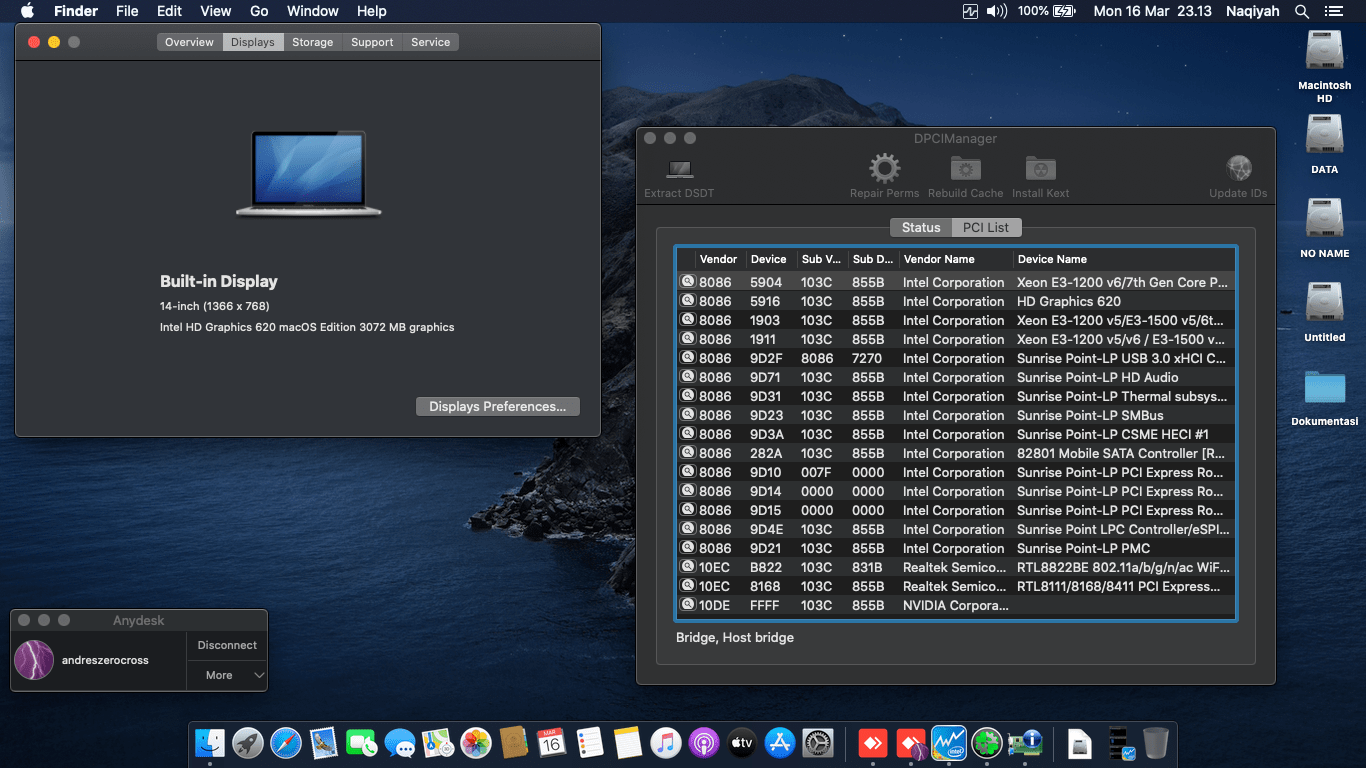Select the Untitled drive on the desktop
The width and height of the screenshot is (1366, 768).
tap(1324, 311)
